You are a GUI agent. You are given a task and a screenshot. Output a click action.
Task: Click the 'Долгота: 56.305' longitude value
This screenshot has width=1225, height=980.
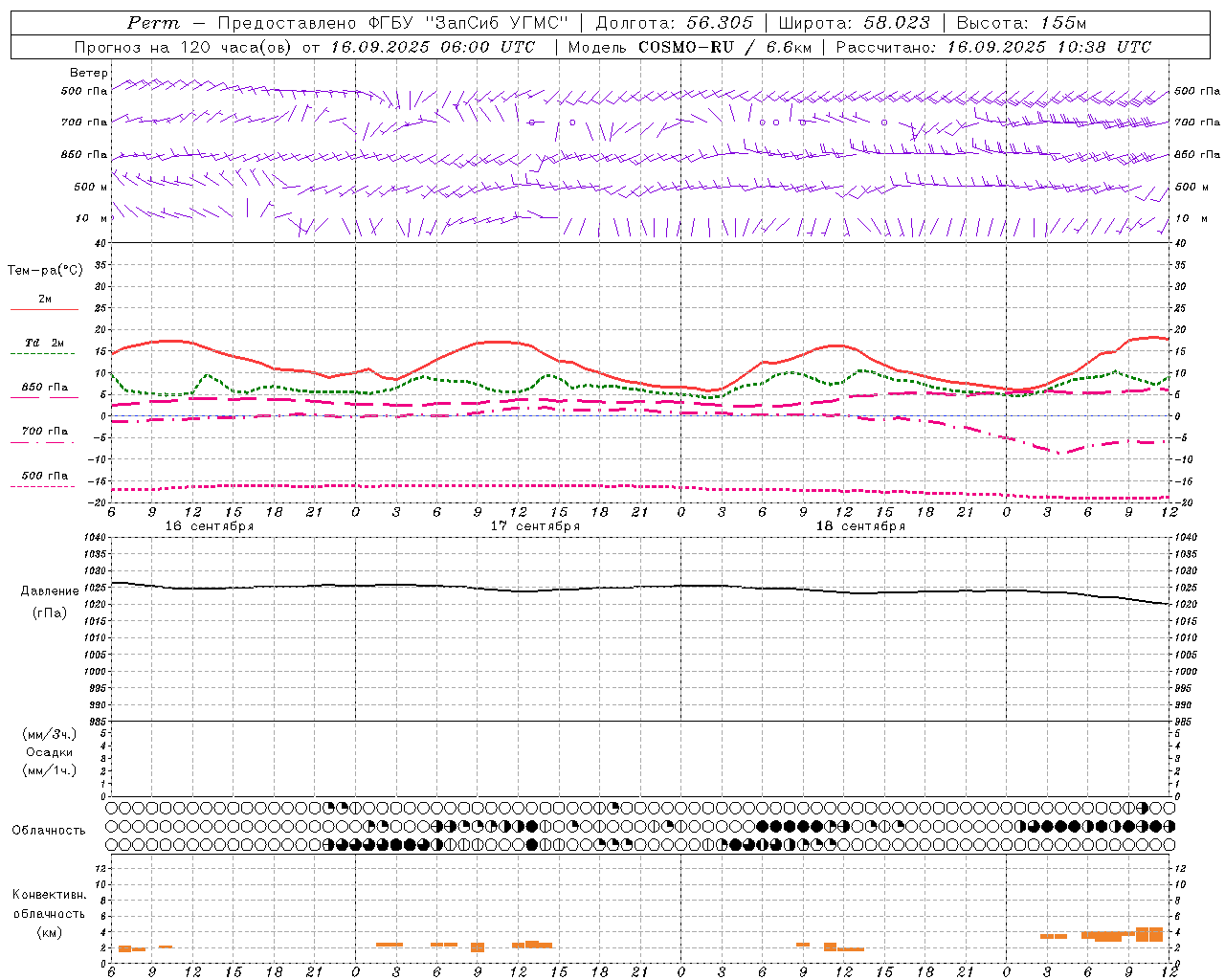tap(675, 24)
